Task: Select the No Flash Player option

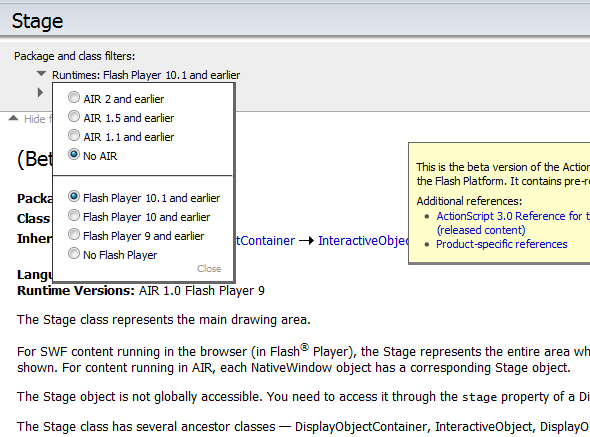Action: (x=74, y=253)
